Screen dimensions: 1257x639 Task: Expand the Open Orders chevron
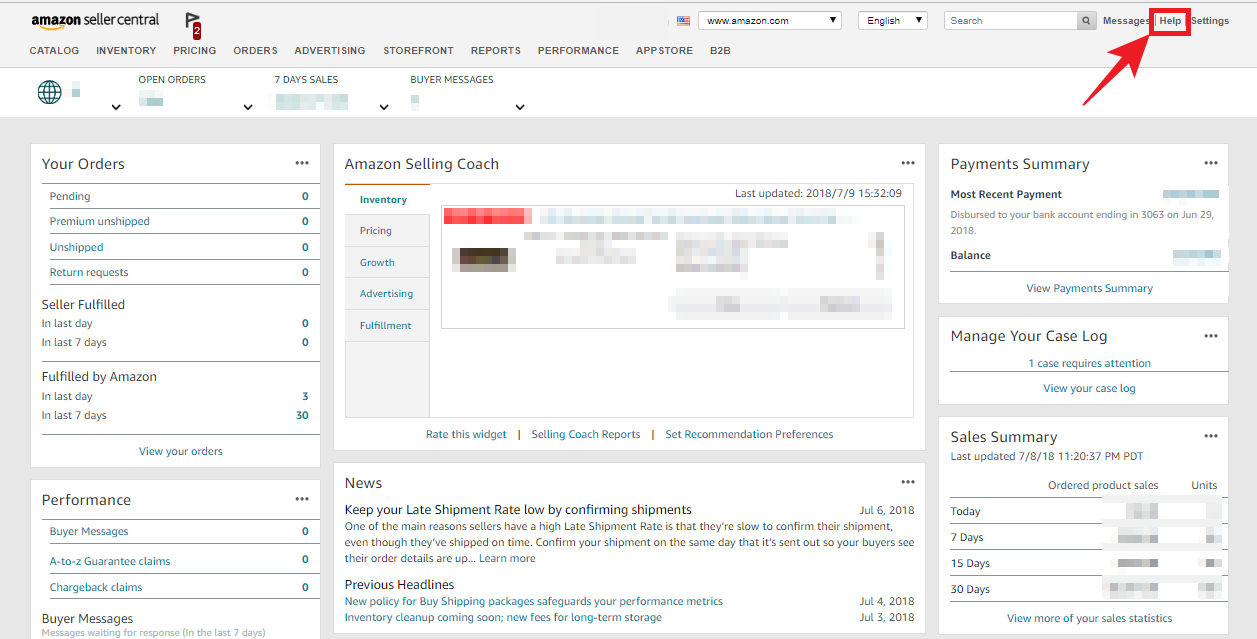248,107
